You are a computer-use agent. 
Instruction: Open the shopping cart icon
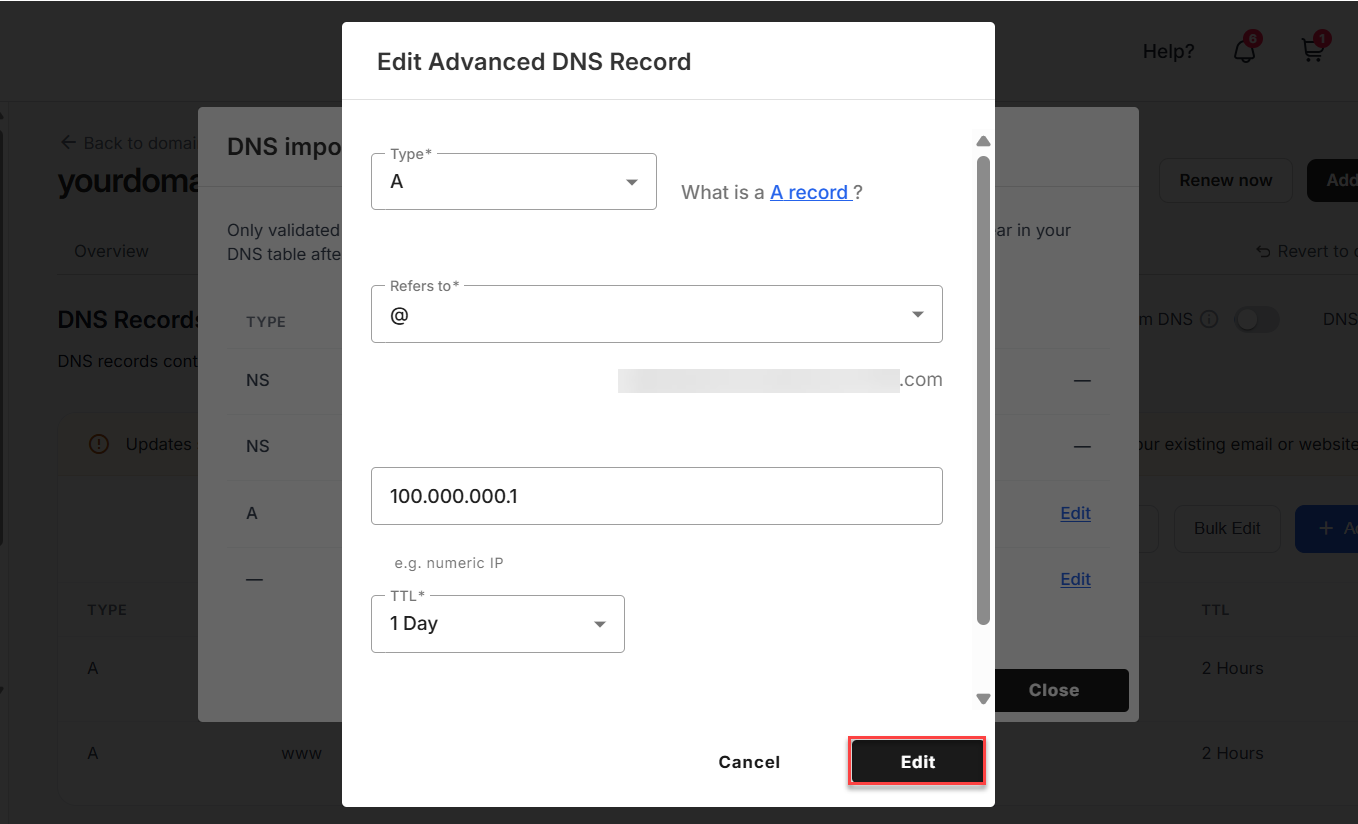pyautogui.click(x=1313, y=50)
